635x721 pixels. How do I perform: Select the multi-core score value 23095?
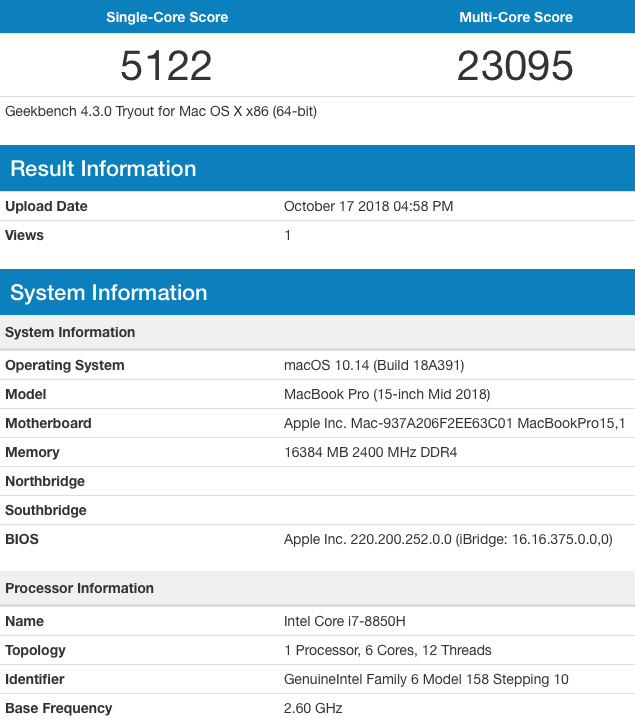click(x=515, y=66)
